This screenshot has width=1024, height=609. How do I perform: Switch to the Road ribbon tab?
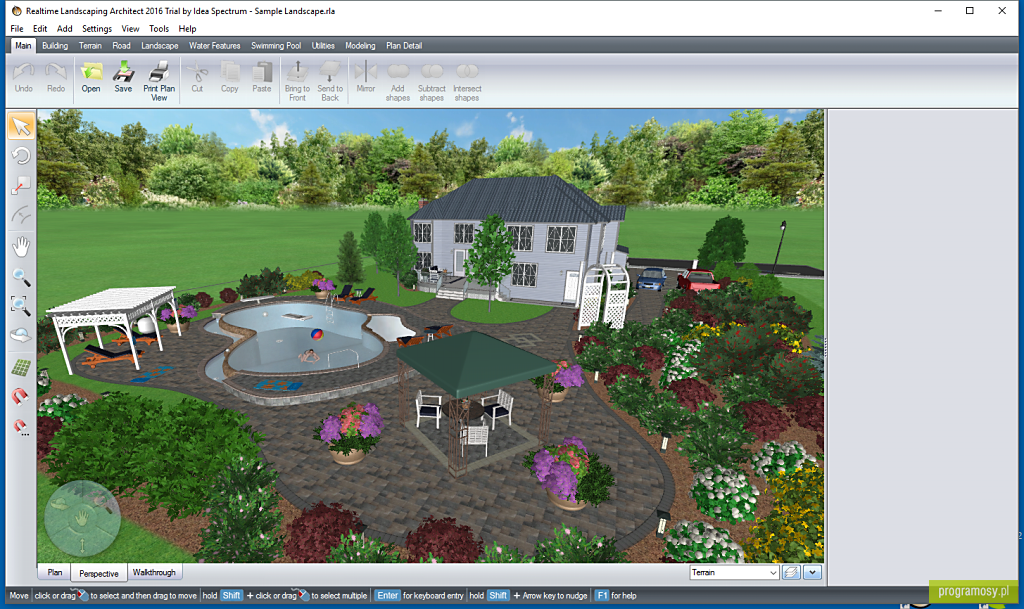pyautogui.click(x=121, y=46)
